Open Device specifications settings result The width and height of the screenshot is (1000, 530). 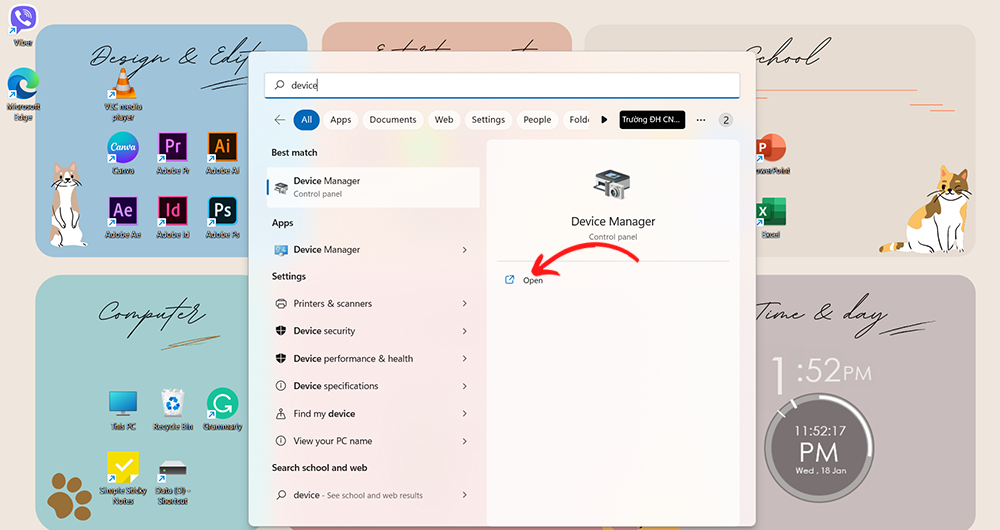(x=373, y=386)
